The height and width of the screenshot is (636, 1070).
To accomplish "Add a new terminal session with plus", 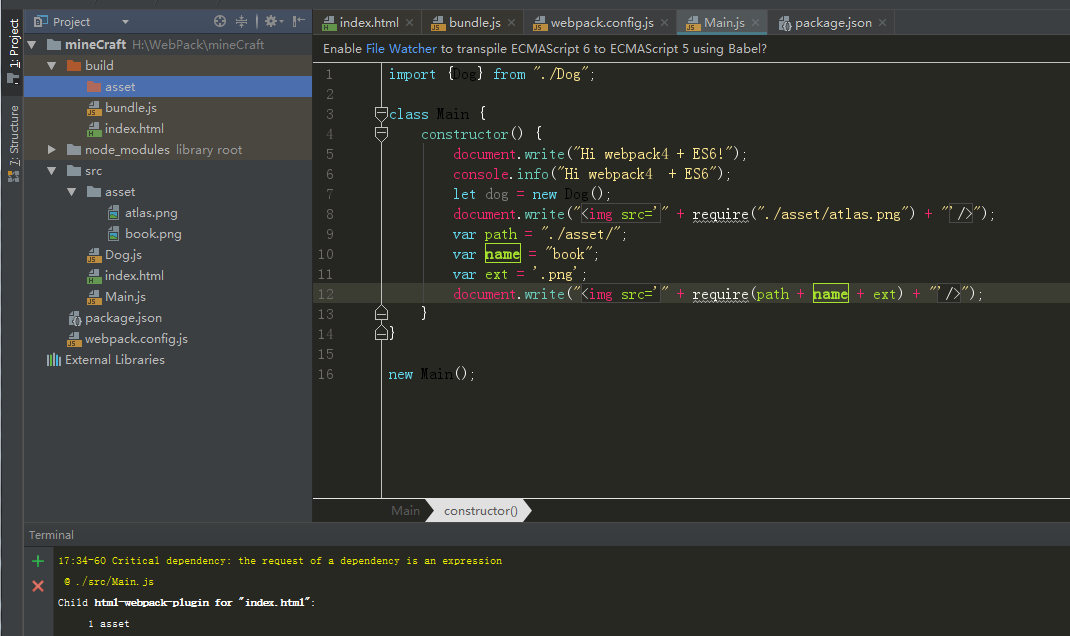I will pyautogui.click(x=38, y=561).
